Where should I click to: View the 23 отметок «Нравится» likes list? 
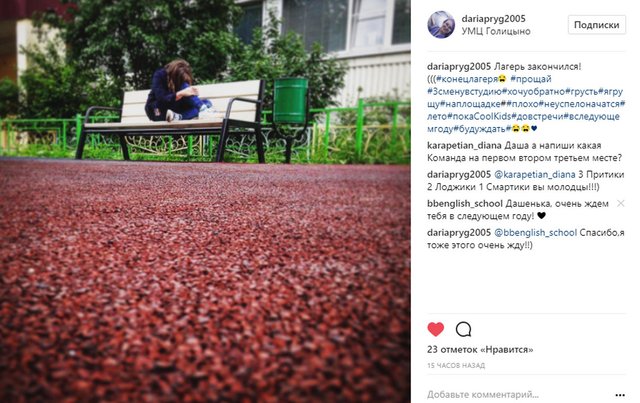pos(480,350)
